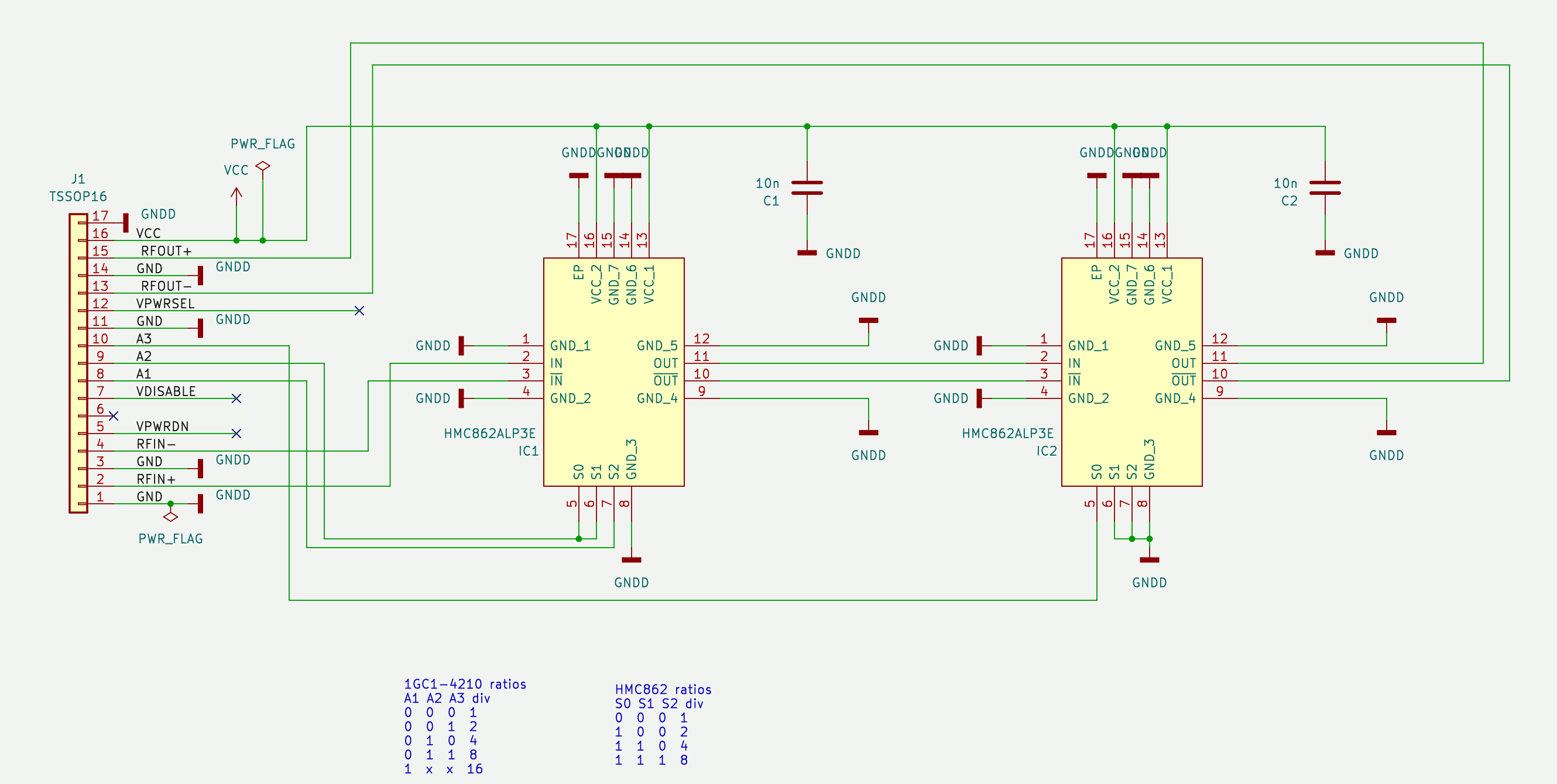Select the GNDD symbol on IC2 GND_1 pin
The image size is (1557, 784).
tap(979, 346)
